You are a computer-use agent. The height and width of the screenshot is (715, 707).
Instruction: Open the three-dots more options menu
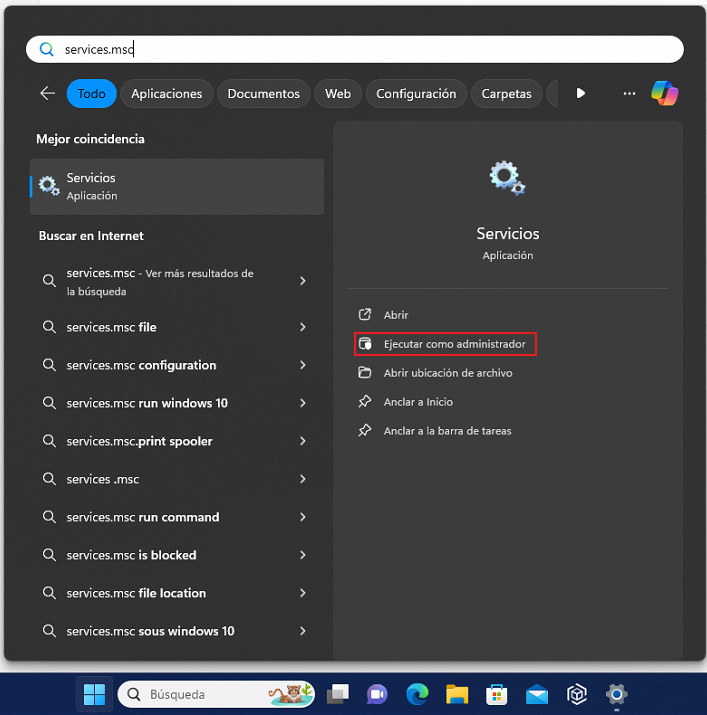629,93
